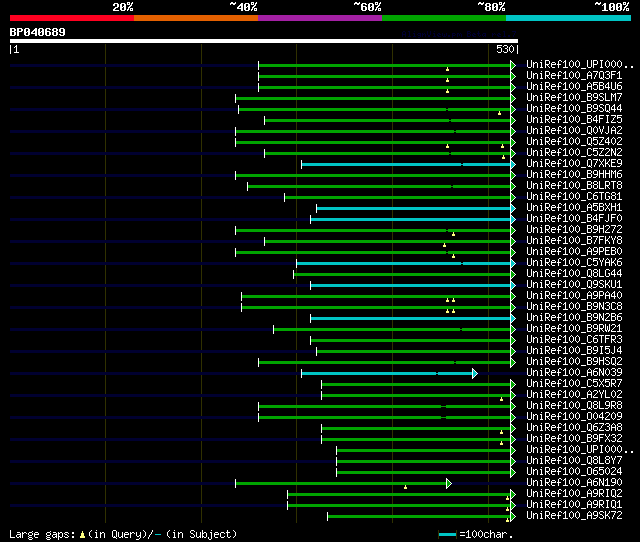Open hit UniRef100_A7Q3F1
The width and height of the screenshot is (640, 542).
(574, 76)
